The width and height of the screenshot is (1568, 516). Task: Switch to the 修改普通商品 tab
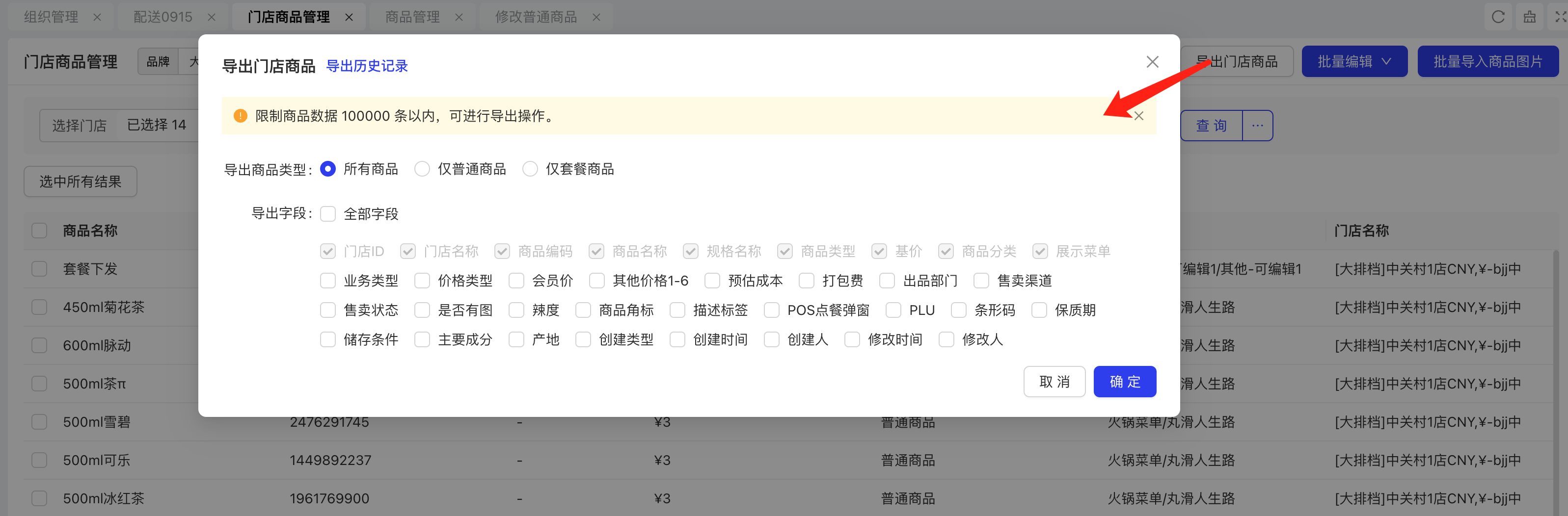click(536, 18)
